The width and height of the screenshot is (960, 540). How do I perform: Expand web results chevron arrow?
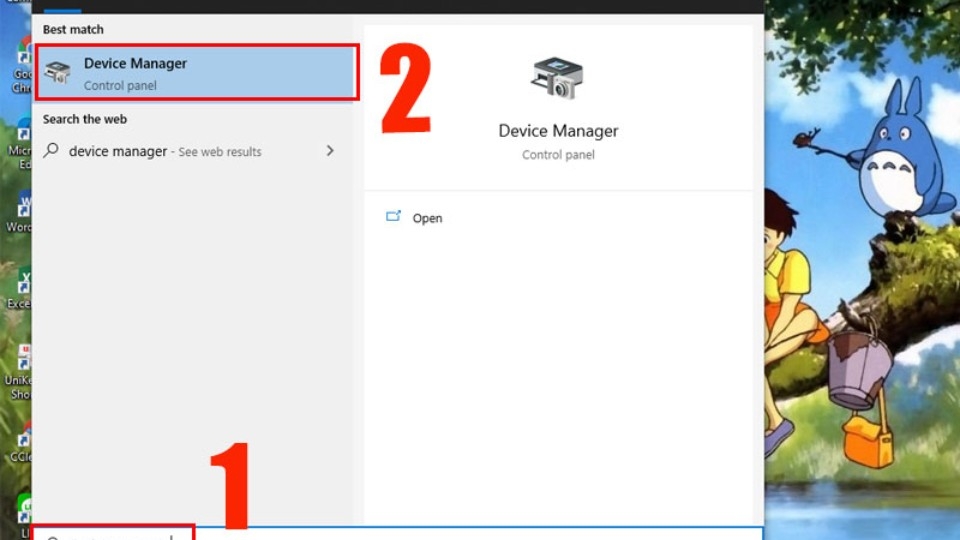click(x=330, y=151)
